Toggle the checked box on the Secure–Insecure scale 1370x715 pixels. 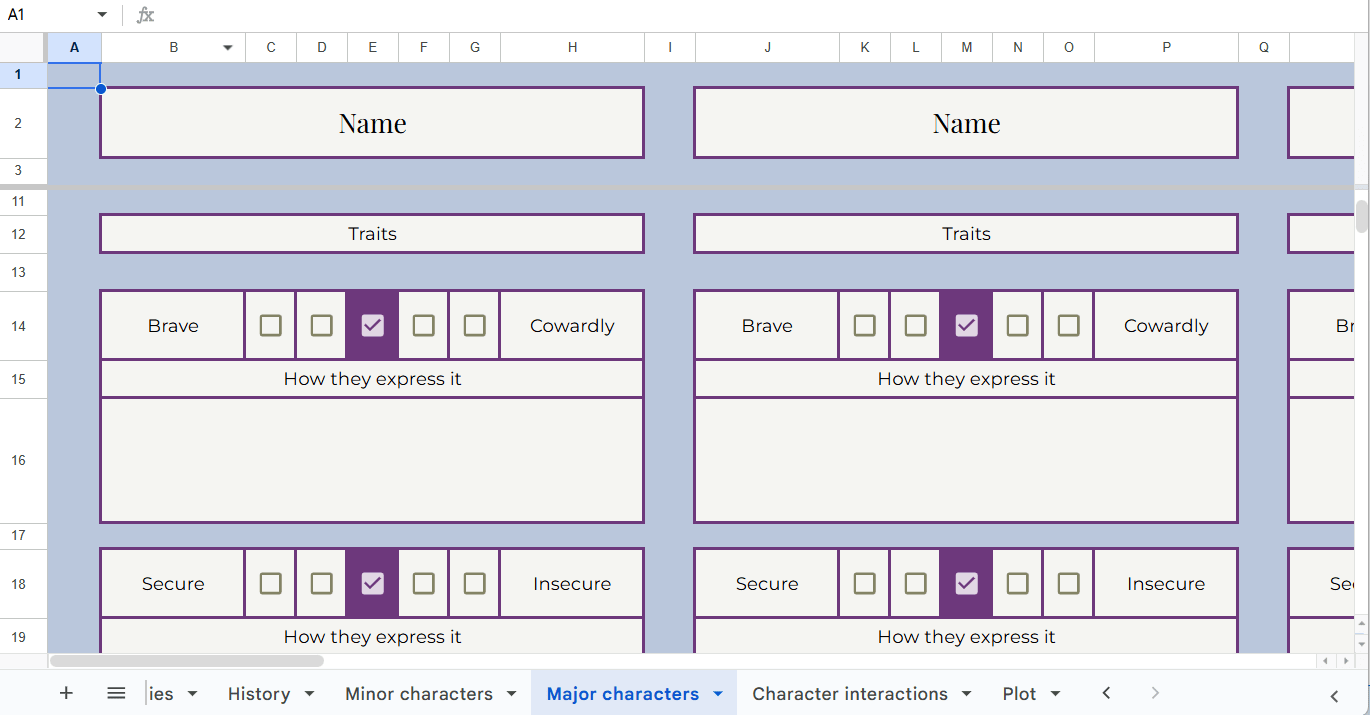[x=372, y=583]
